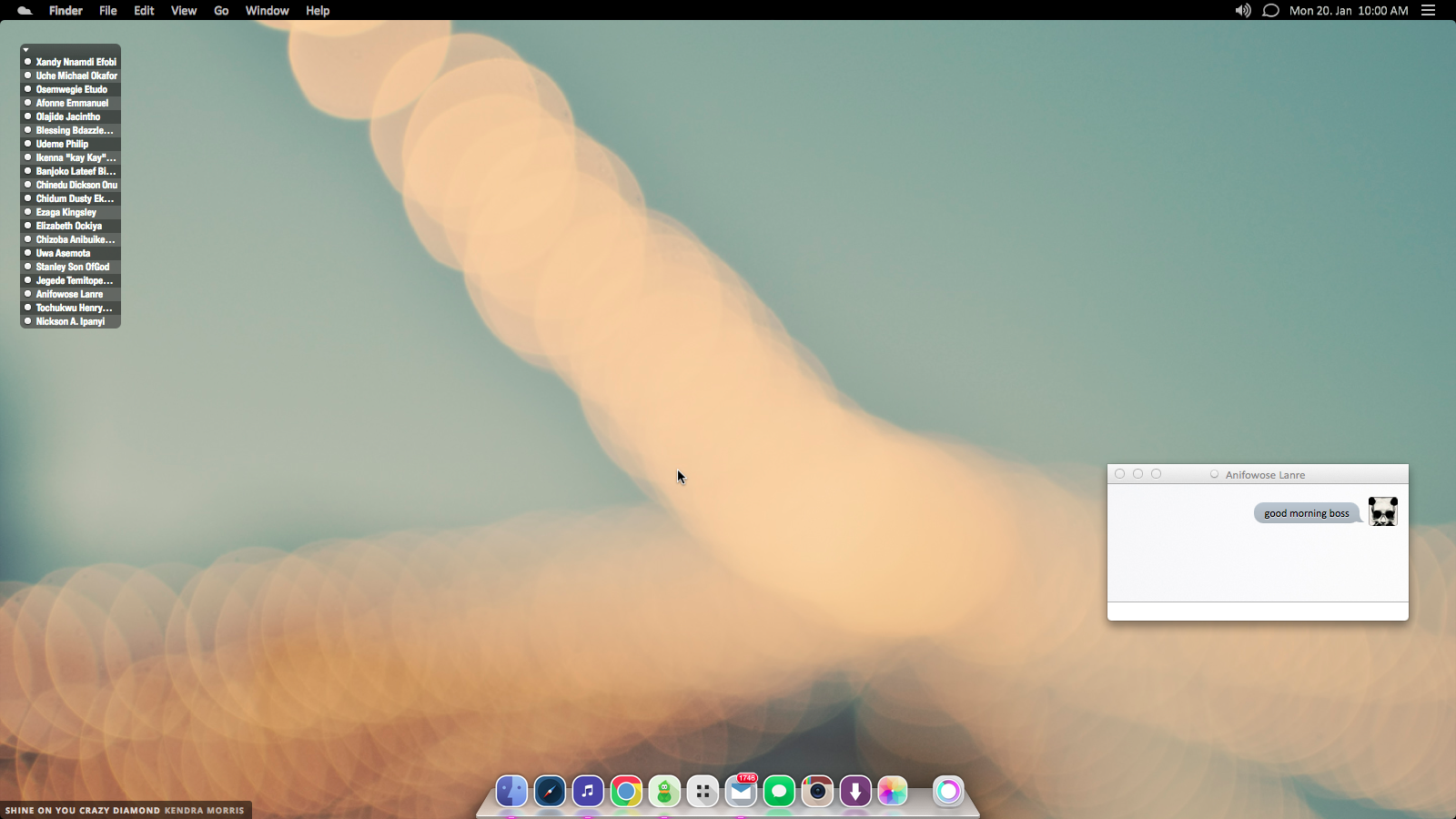The width and height of the screenshot is (1456, 819).
Task: Launch Safari compass icon in dock
Action: pyautogui.click(x=550, y=792)
